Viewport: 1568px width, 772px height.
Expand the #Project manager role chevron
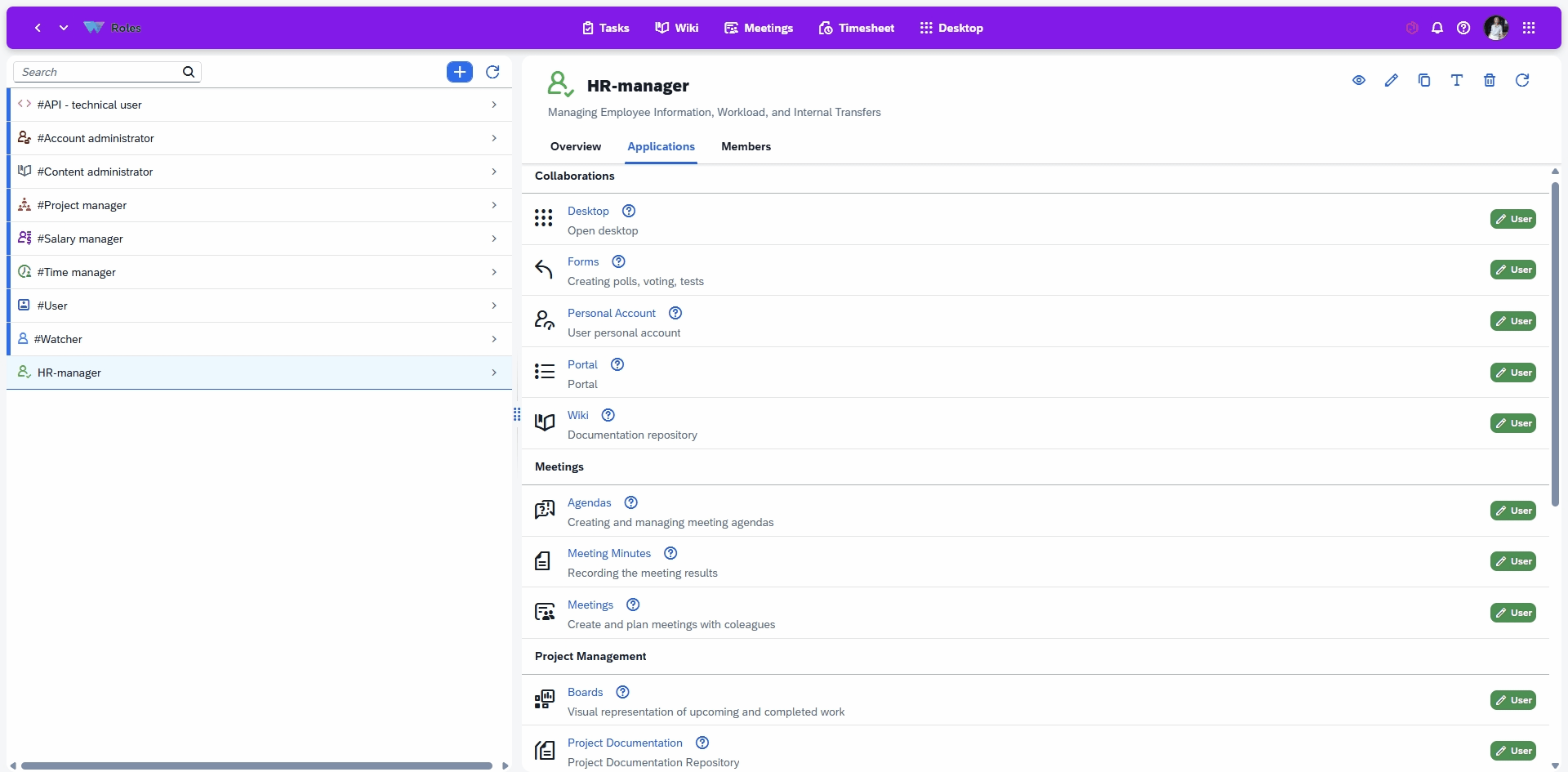tap(494, 205)
